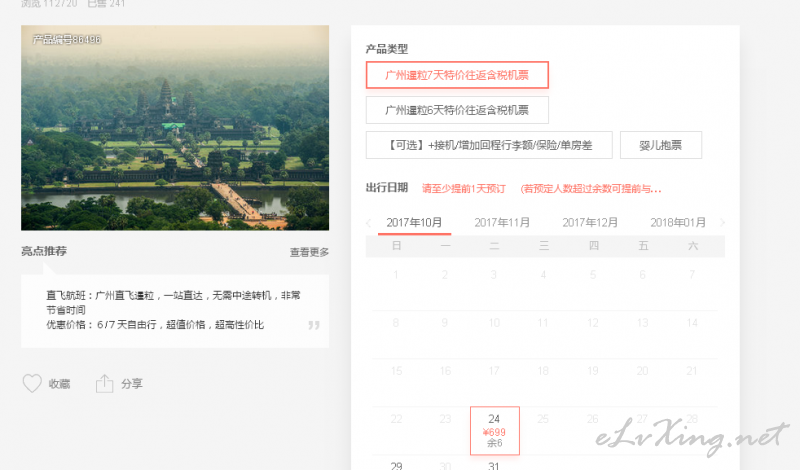Click the 产品类型 label
Image resolution: width=800 pixels, height=470 pixels.
click(387, 49)
